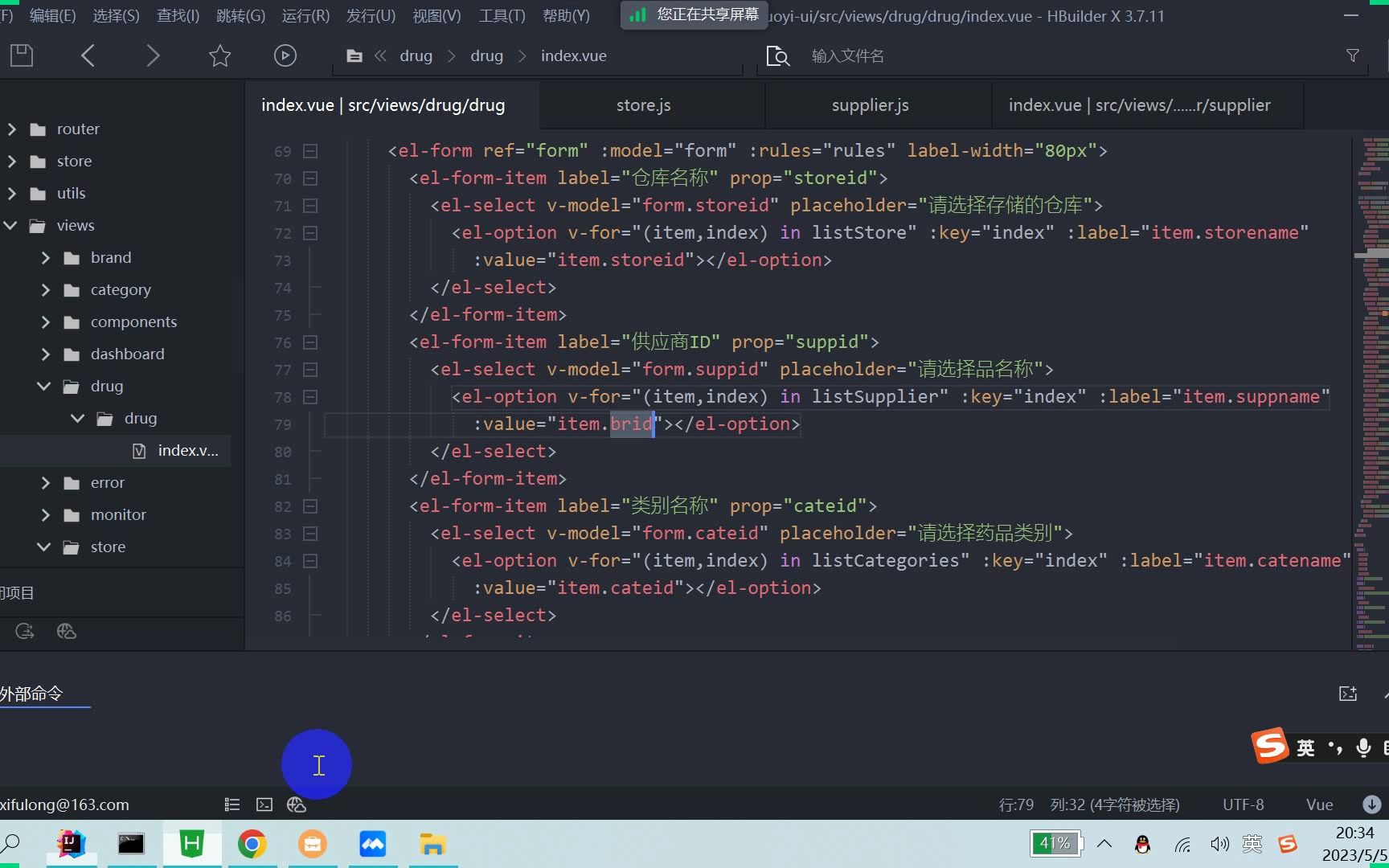Screen dimensions: 1389x868
Task: Click Vue language mode in status bar
Action: [x=1319, y=805]
